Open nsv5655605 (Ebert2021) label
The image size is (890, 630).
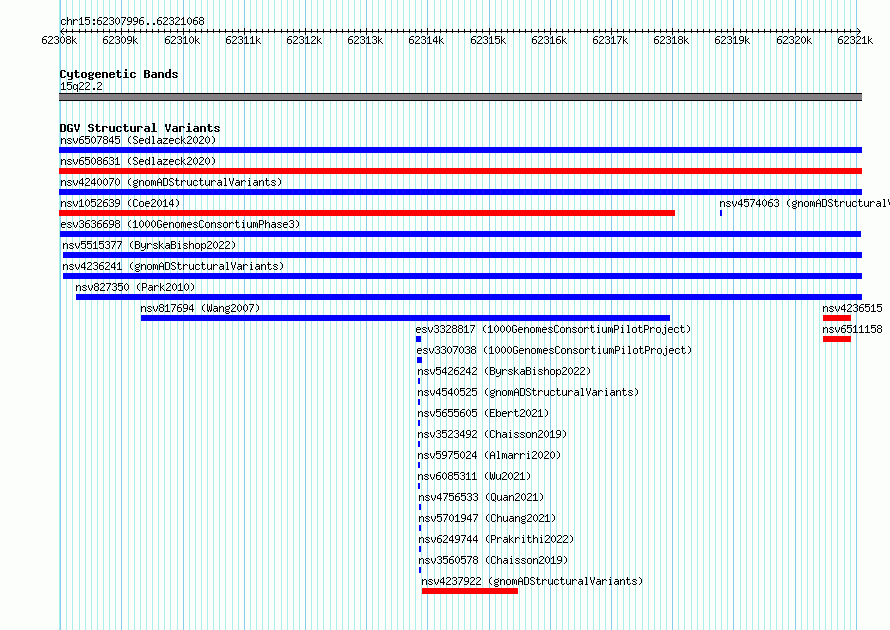point(483,413)
